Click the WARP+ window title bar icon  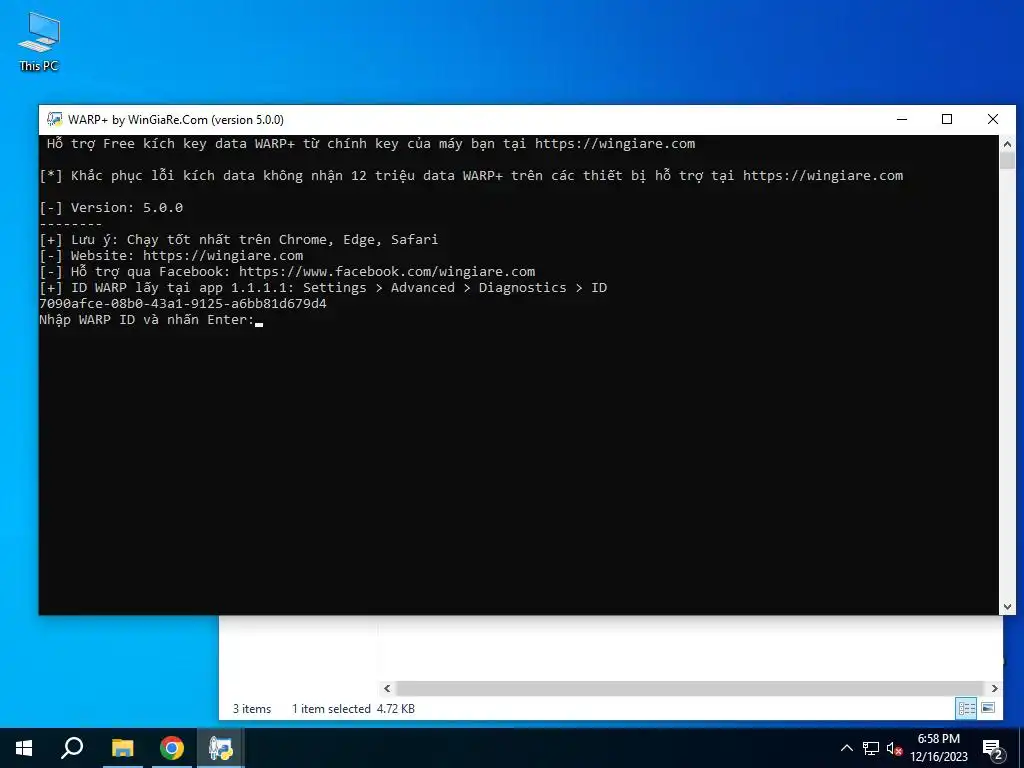(55, 120)
